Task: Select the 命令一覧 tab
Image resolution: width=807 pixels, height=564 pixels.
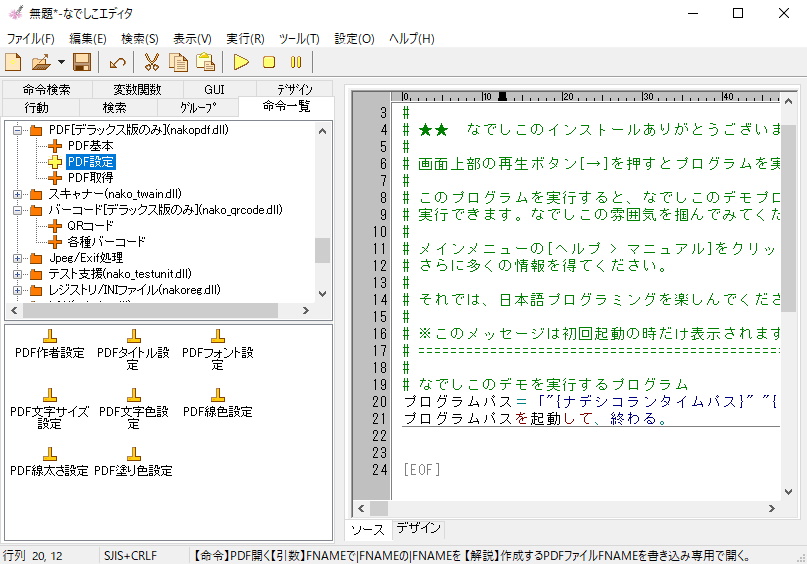Action: (x=286, y=107)
